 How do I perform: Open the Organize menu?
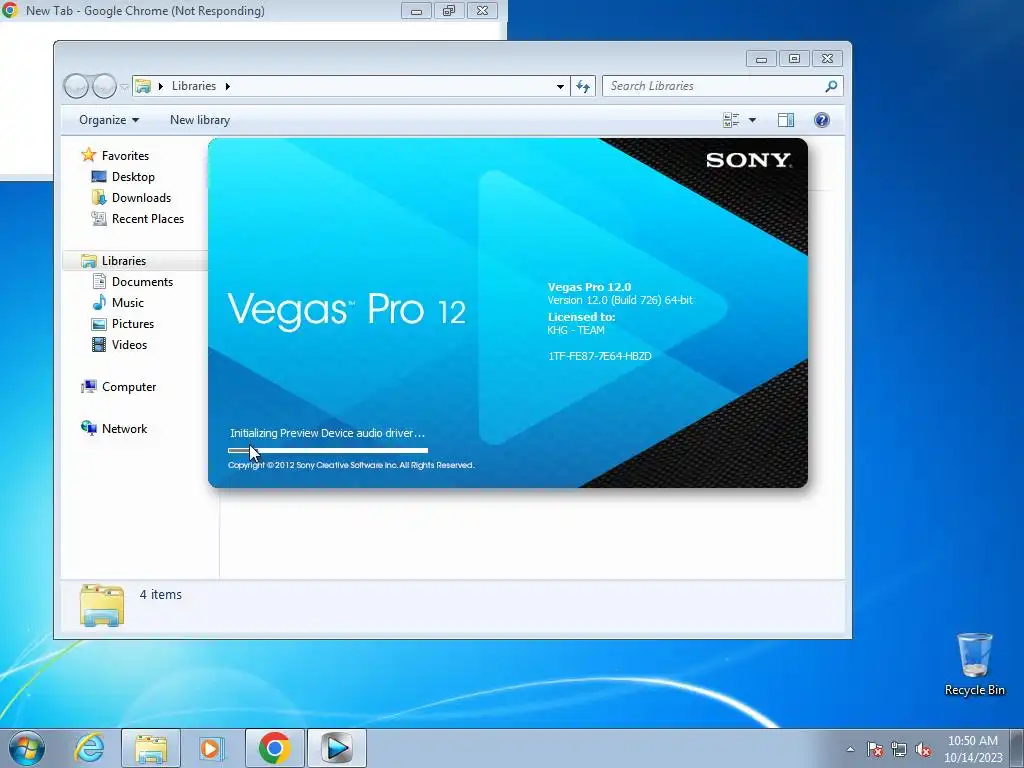[x=109, y=120]
